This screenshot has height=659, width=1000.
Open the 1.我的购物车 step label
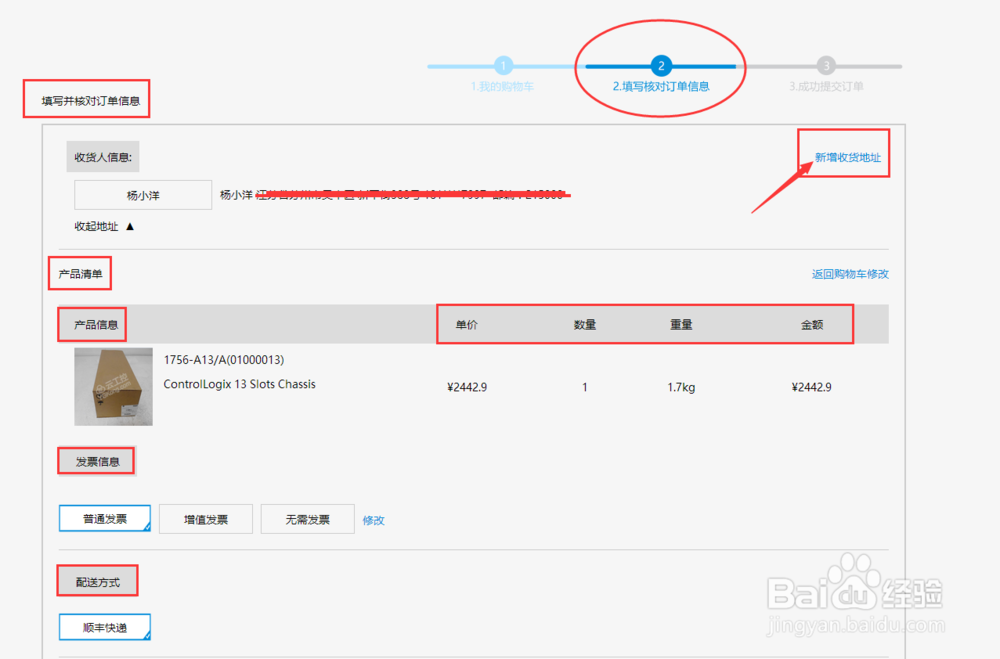click(502, 86)
